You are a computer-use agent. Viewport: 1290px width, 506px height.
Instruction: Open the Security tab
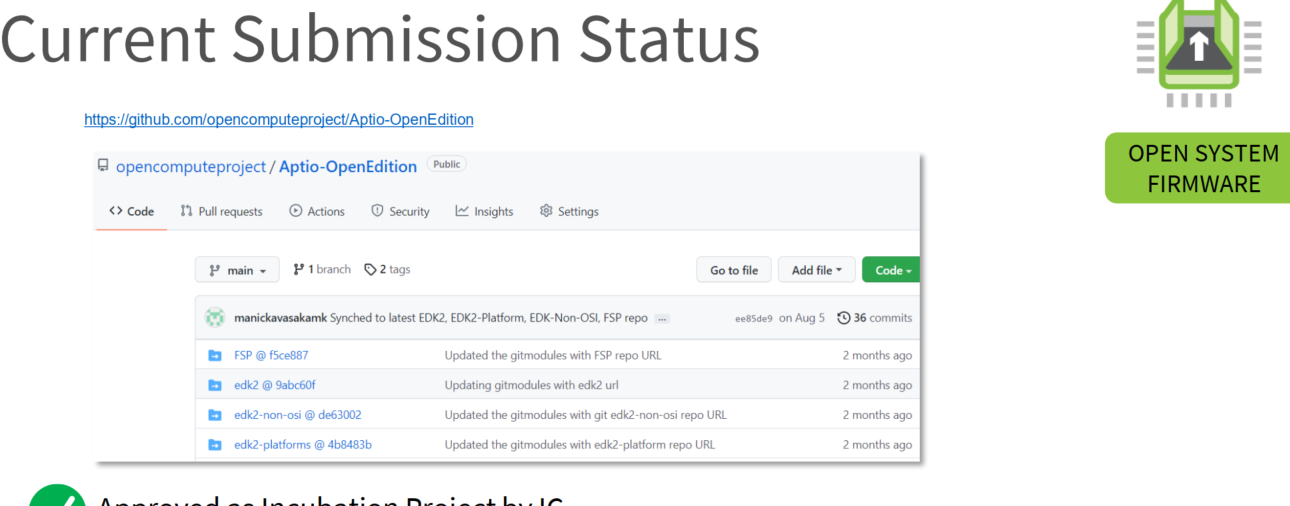(x=400, y=211)
